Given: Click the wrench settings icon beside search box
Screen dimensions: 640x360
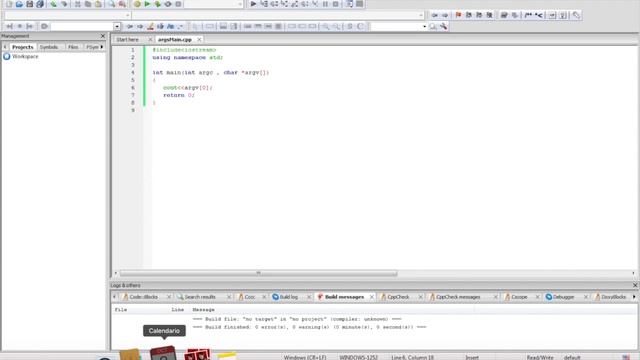Looking at the screenshot, I should (443, 27).
